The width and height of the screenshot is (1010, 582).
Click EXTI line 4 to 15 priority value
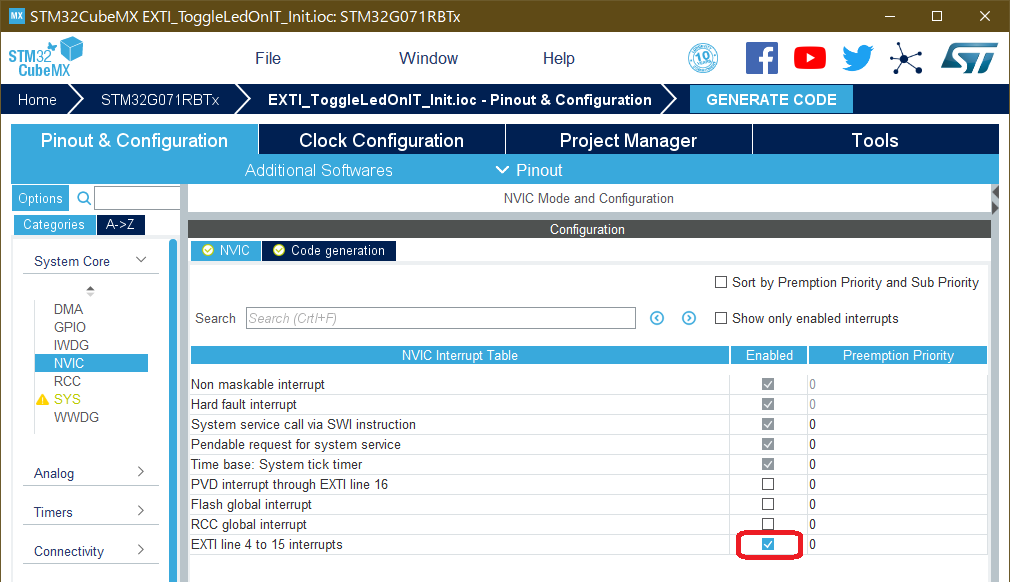coord(812,544)
